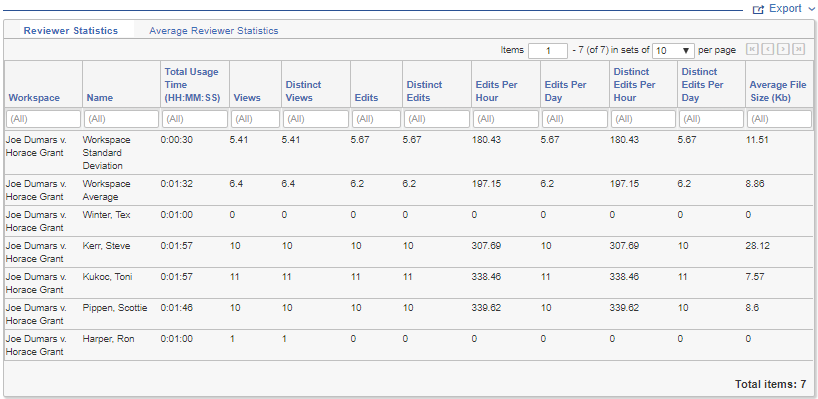Sort by Average File Size column

[x=778, y=91]
